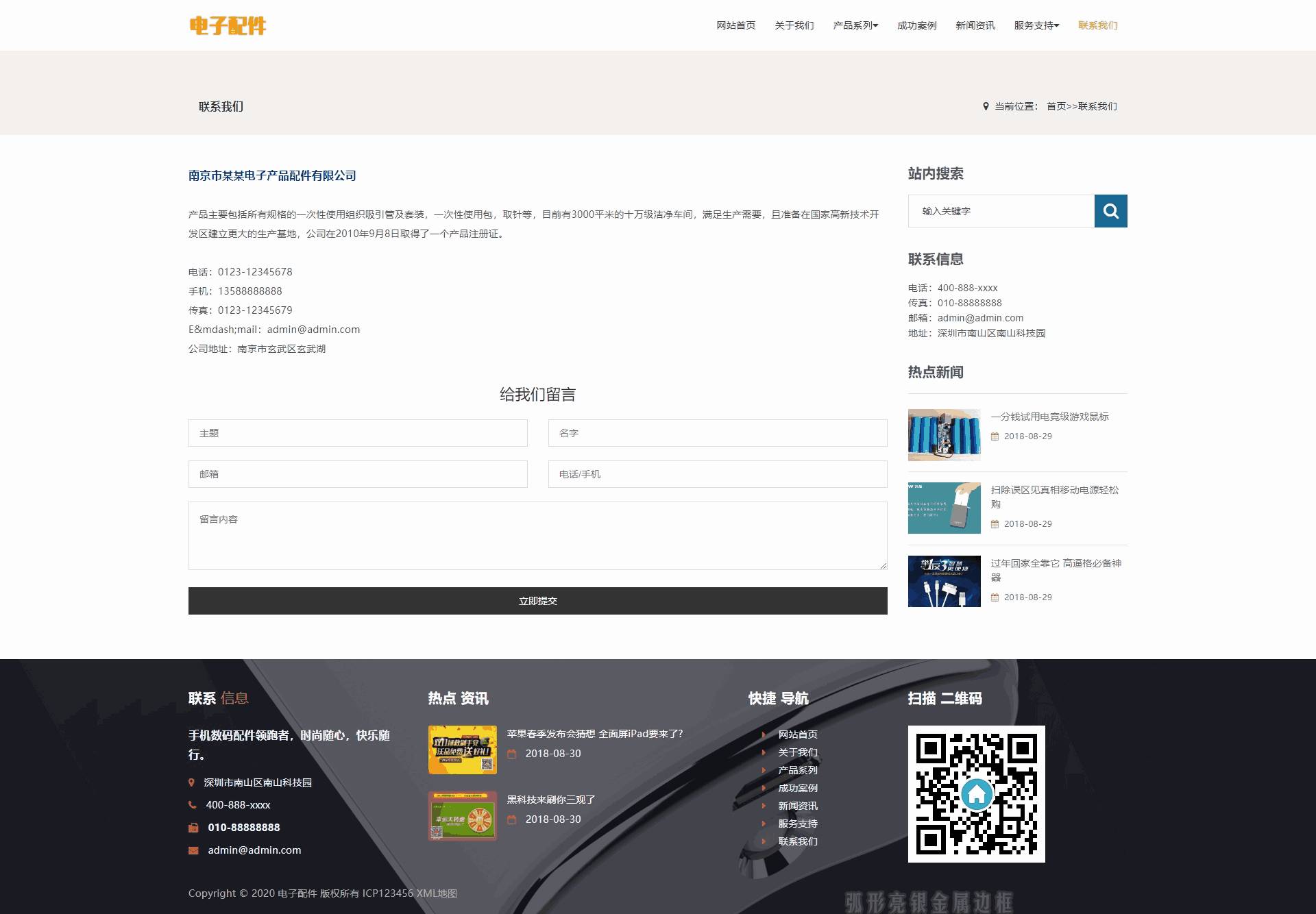1316x914 pixels.
Task: Click the location pin icon near breadcrumb
Action: point(986,106)
